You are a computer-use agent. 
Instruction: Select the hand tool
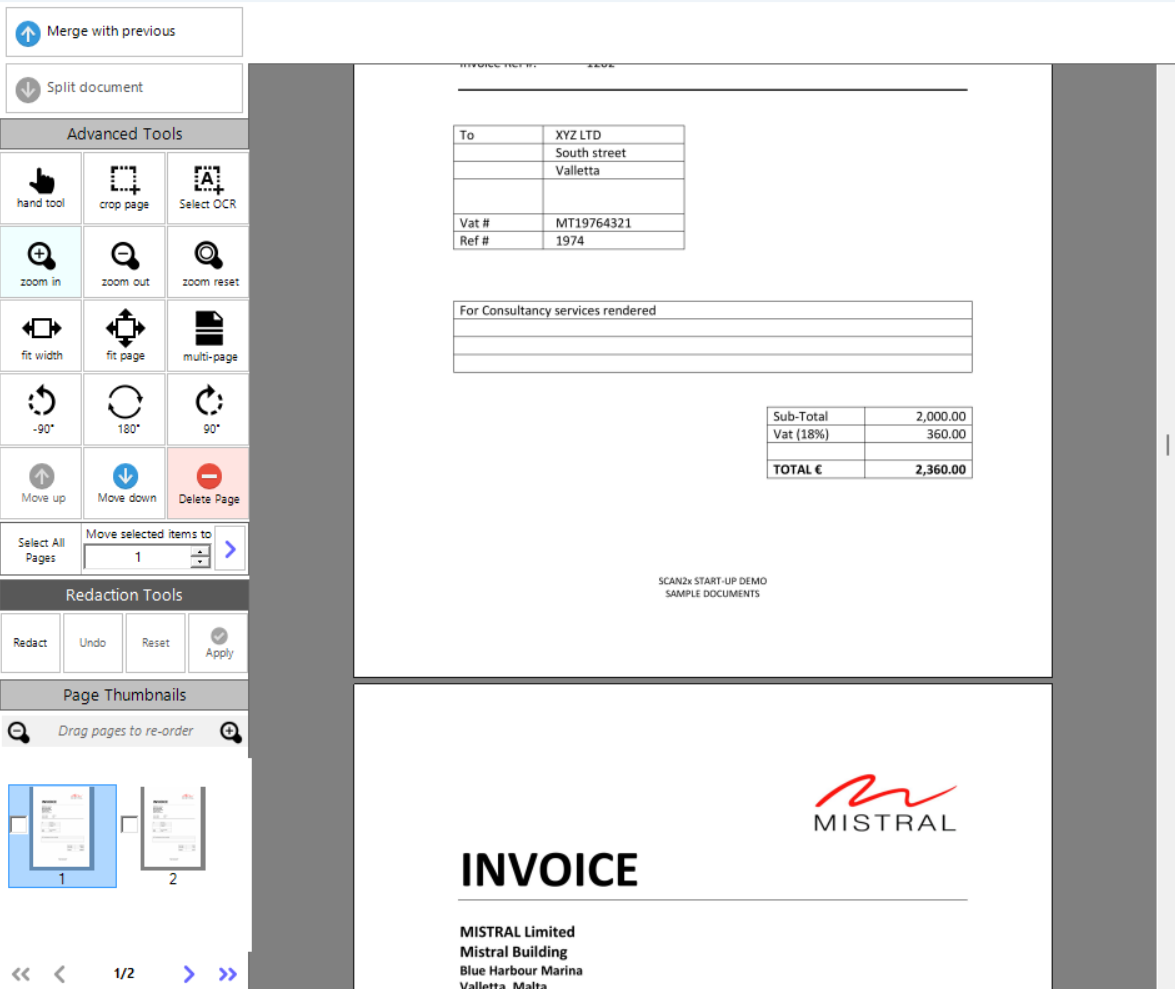click(41, 188)
